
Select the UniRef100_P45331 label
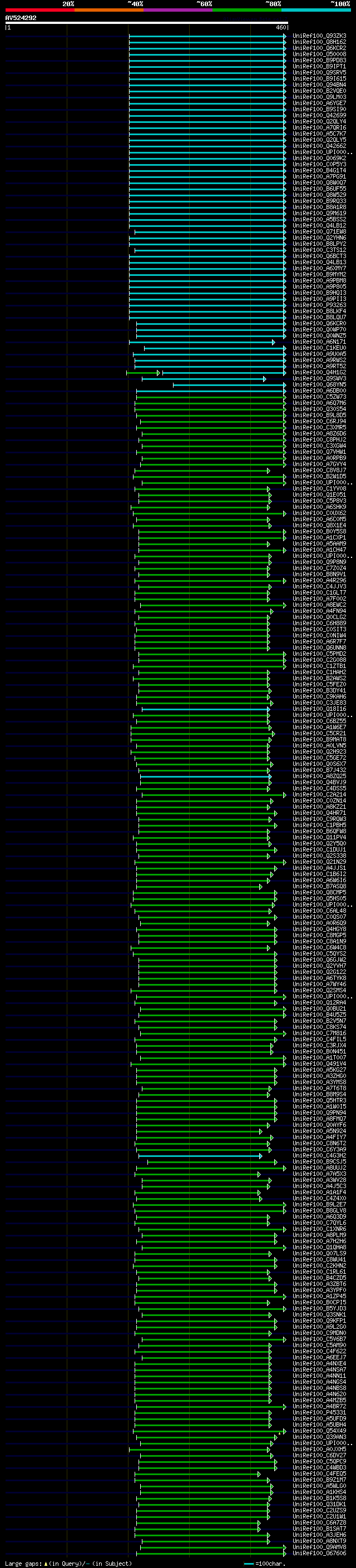click(x=319, y=1413)
